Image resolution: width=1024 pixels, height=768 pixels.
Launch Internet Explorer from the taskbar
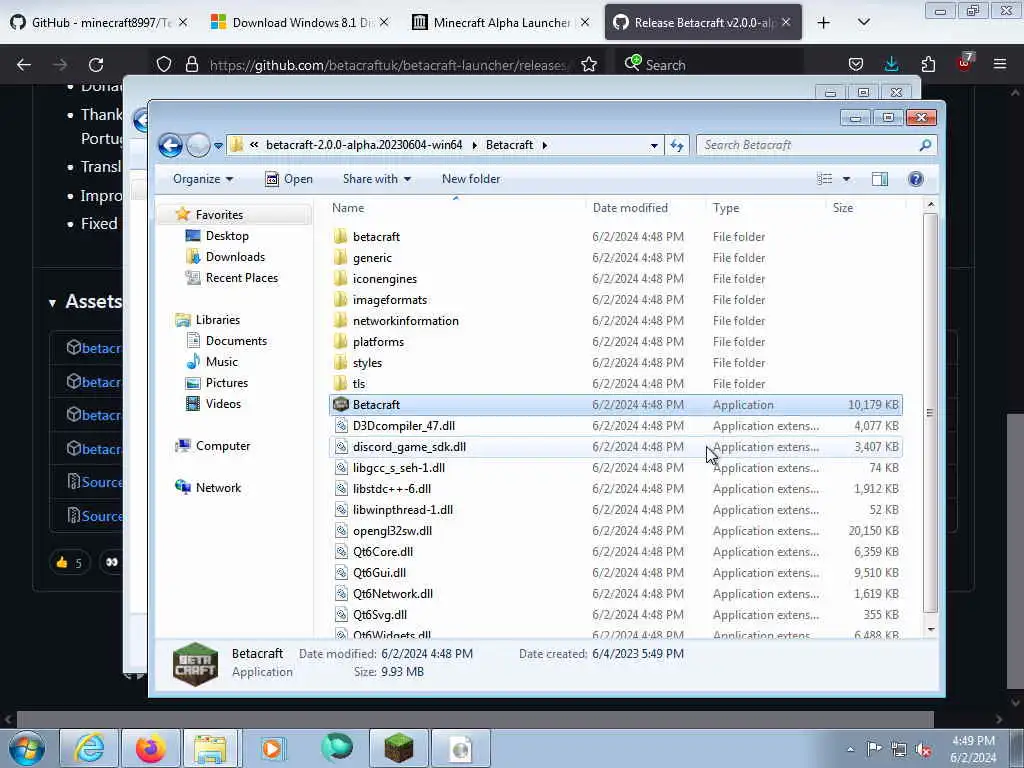[89, 748]
